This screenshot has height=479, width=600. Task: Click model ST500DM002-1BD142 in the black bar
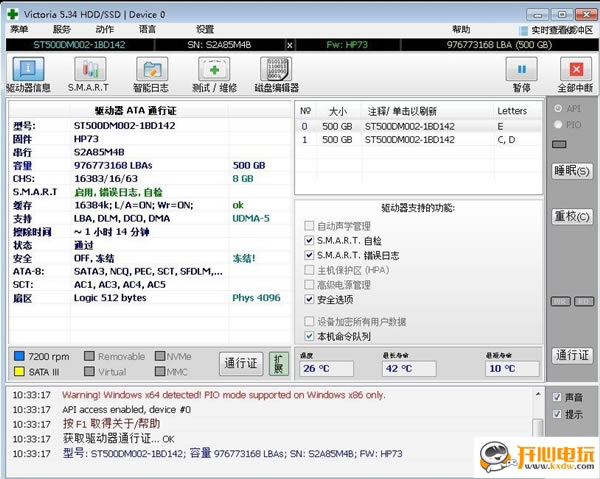[80, 45]
